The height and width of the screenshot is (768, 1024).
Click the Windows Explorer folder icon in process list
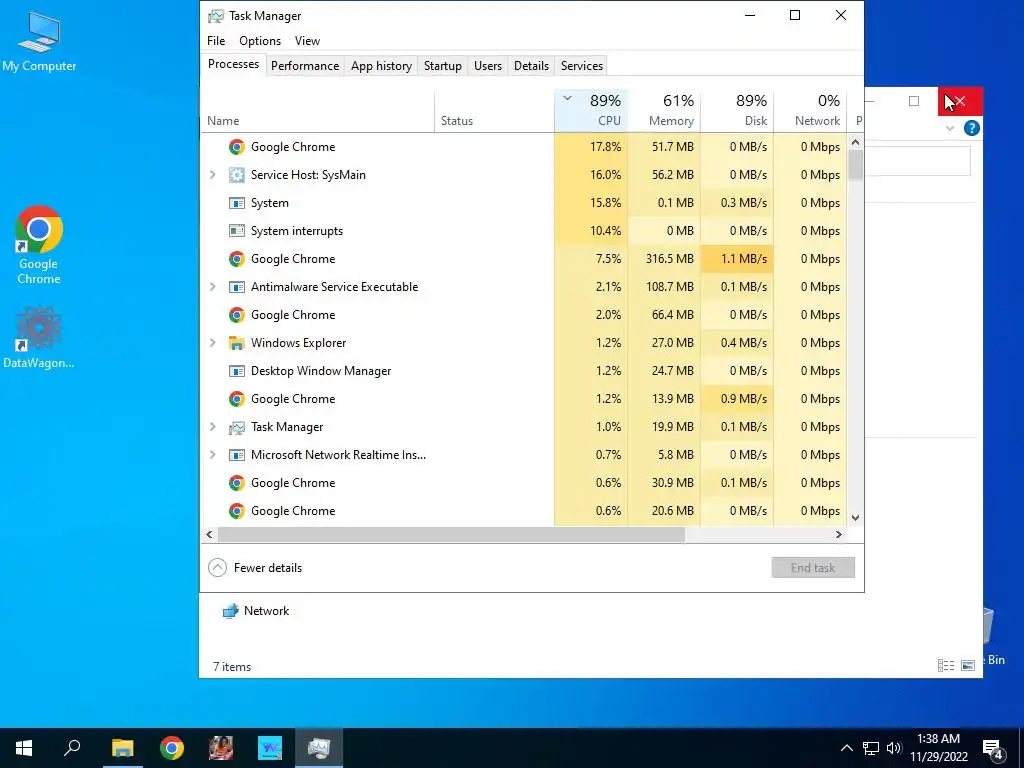tap(236, 343)
